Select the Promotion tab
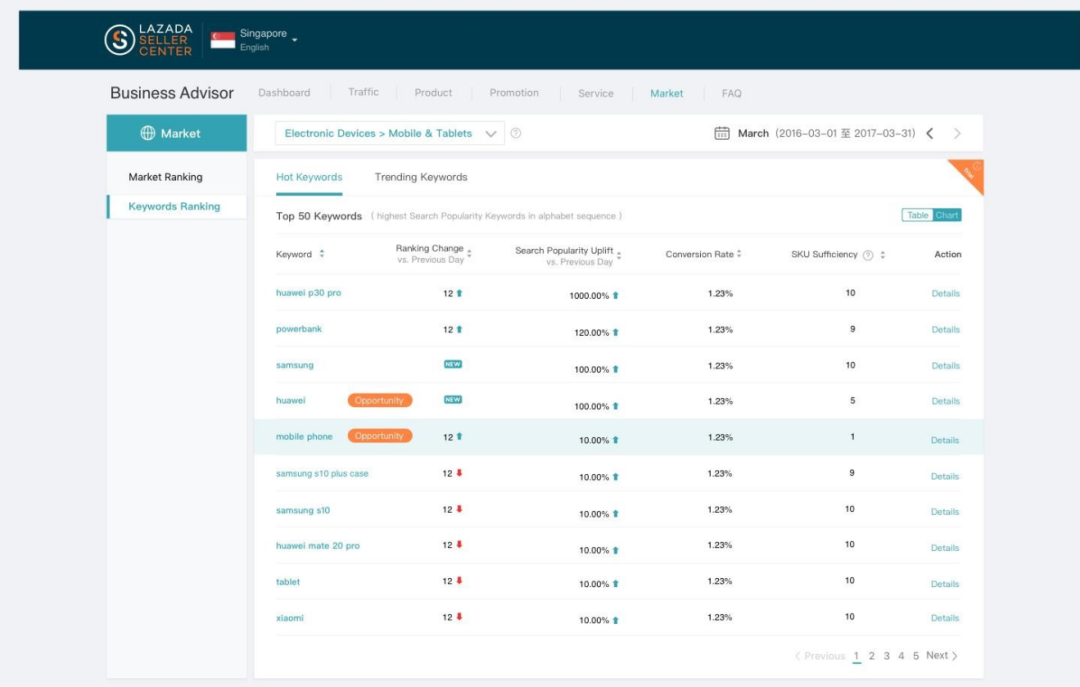The width and height of the screenshot is (1080, 687). pos(514,93)
